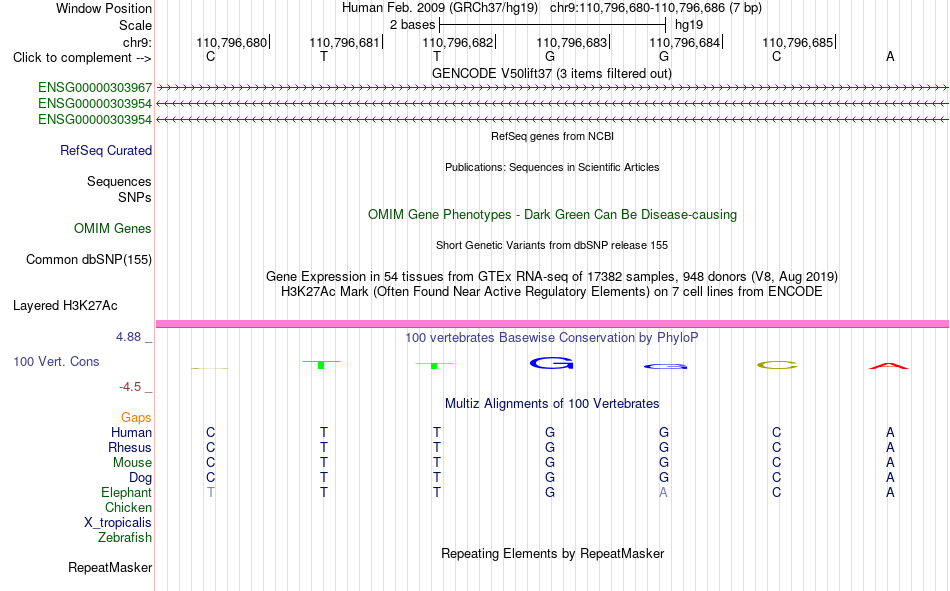950x591 pixels.
Task: Select the Human species label
Action: coord(131,432)
